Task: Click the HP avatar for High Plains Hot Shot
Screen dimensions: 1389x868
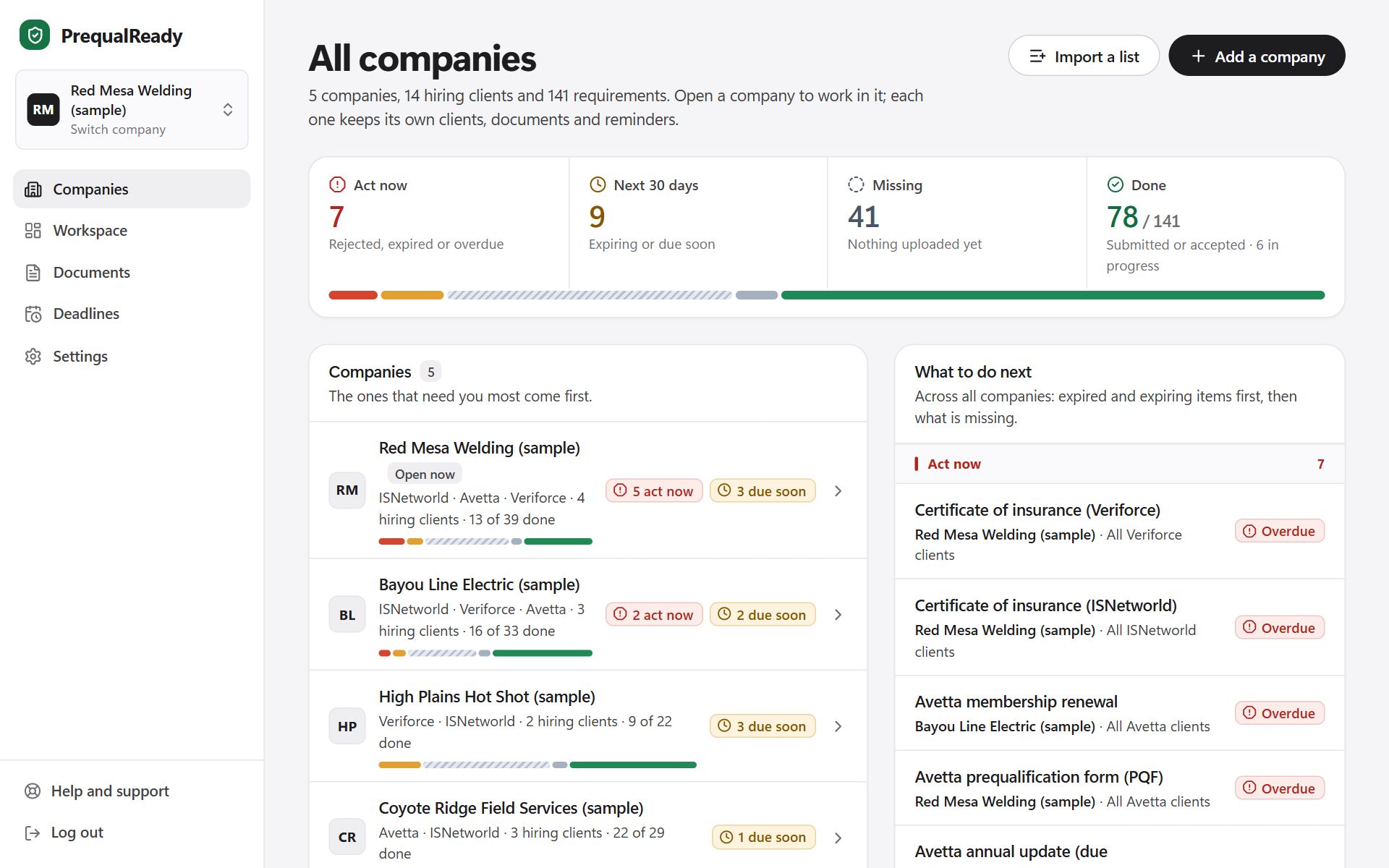Action: point(347,726)
